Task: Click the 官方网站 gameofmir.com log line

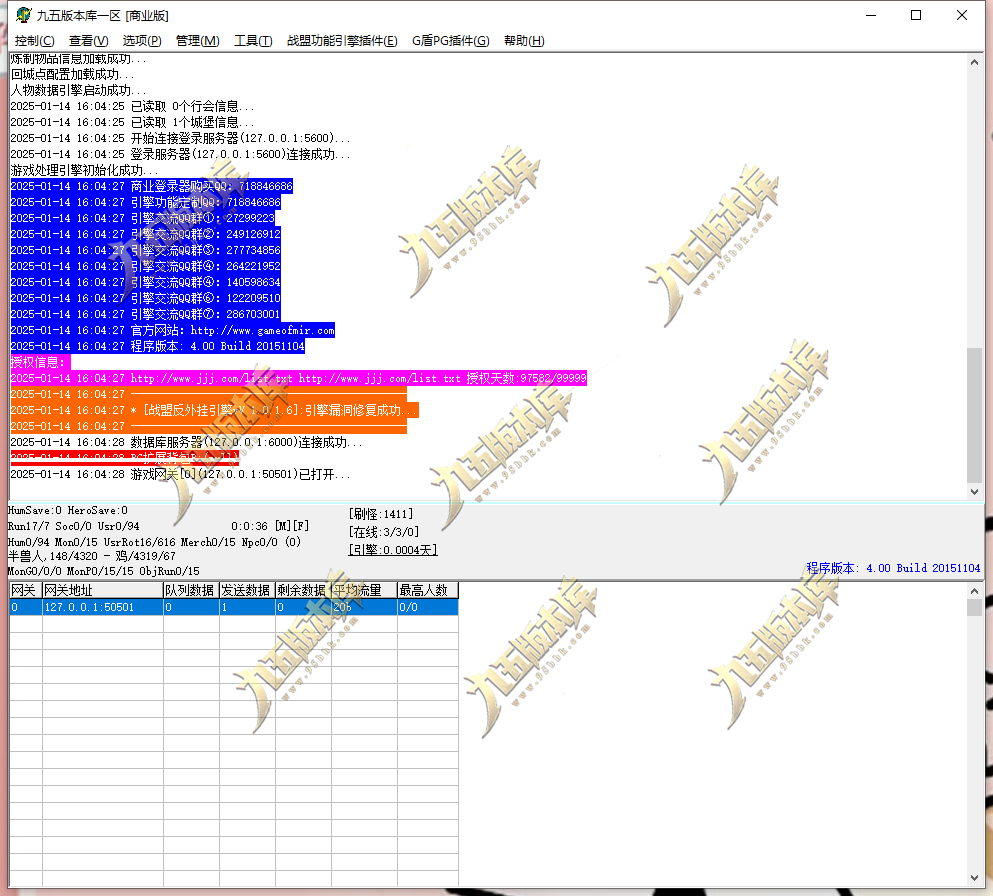Action: [x=172, y=330]
